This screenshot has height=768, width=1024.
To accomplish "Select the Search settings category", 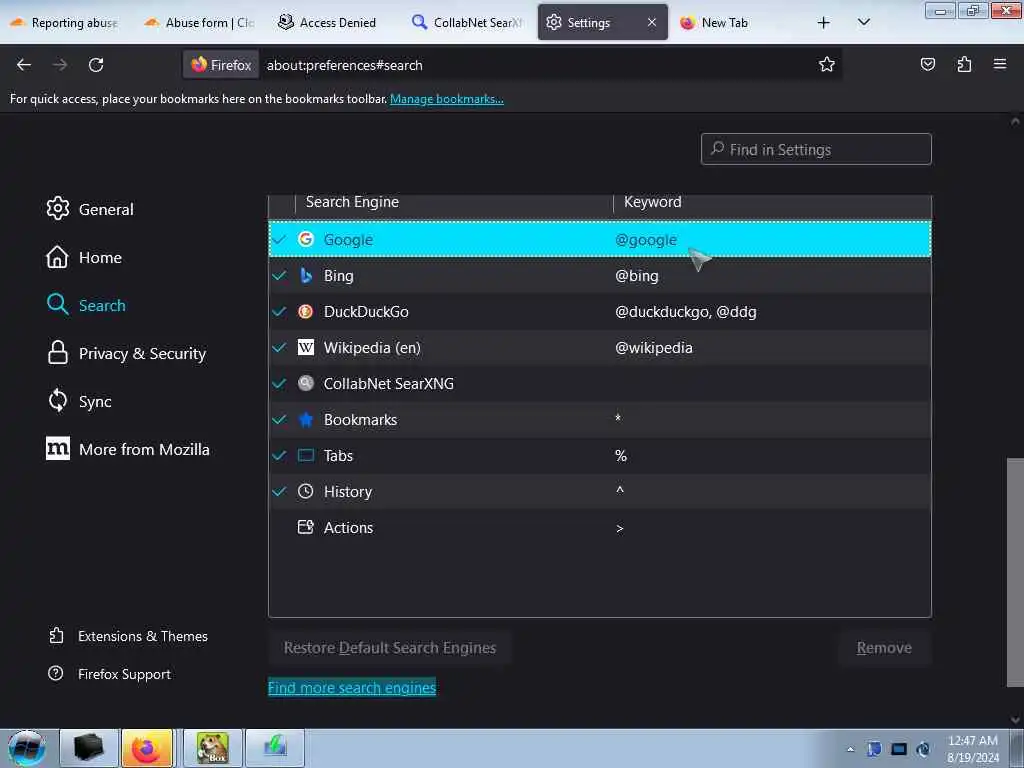I will (x=86, y=305).
